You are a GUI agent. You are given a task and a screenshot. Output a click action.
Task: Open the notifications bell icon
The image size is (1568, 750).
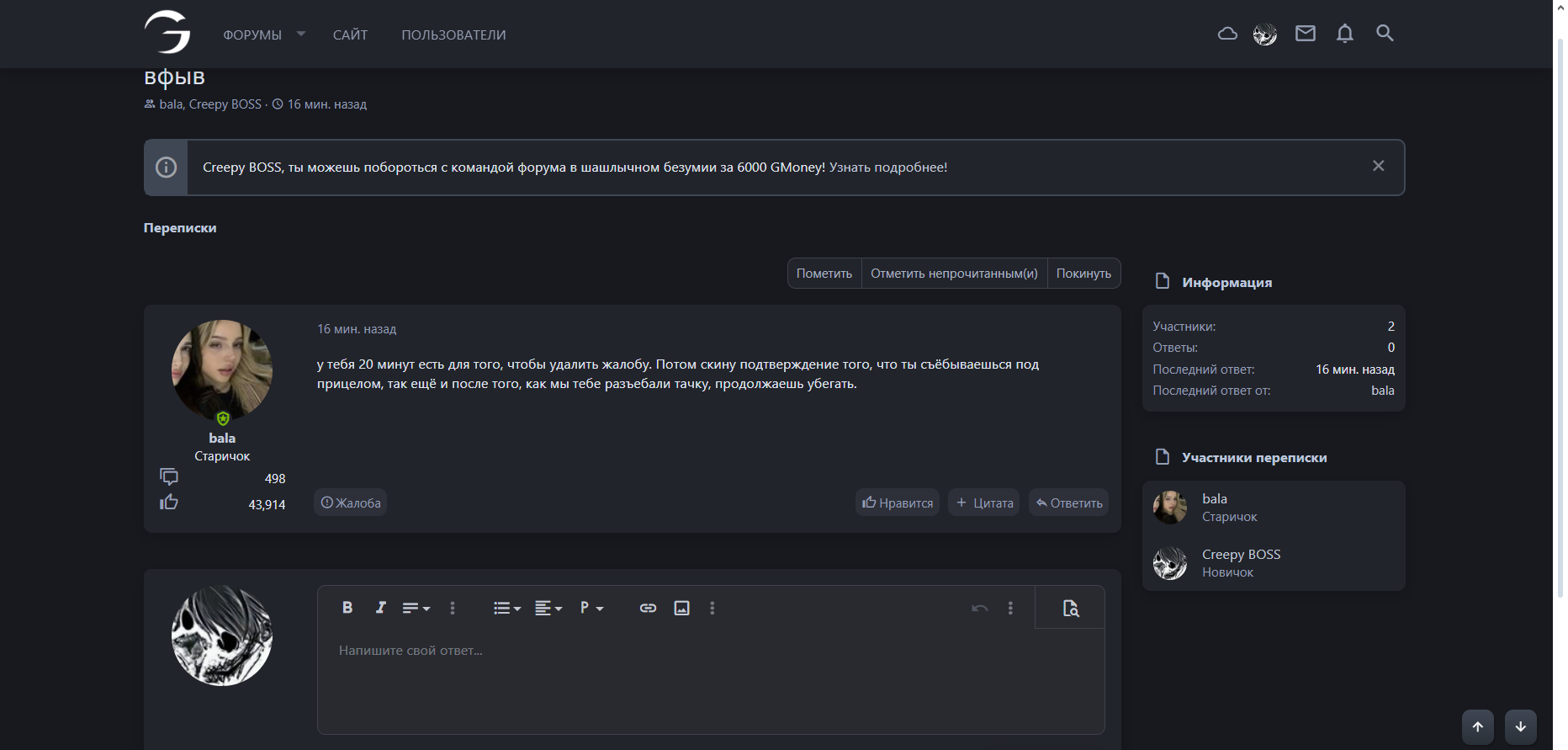tap(1344, 34)
